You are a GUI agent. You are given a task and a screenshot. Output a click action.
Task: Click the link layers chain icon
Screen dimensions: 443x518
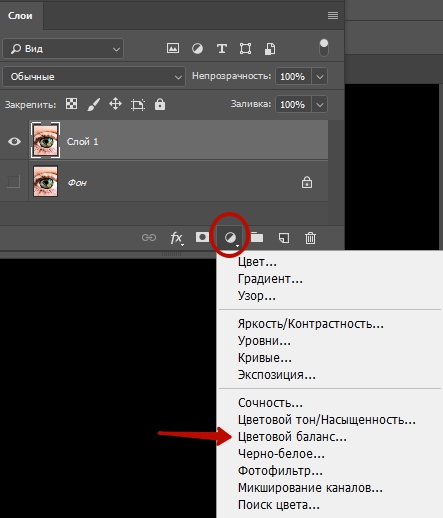149,238
